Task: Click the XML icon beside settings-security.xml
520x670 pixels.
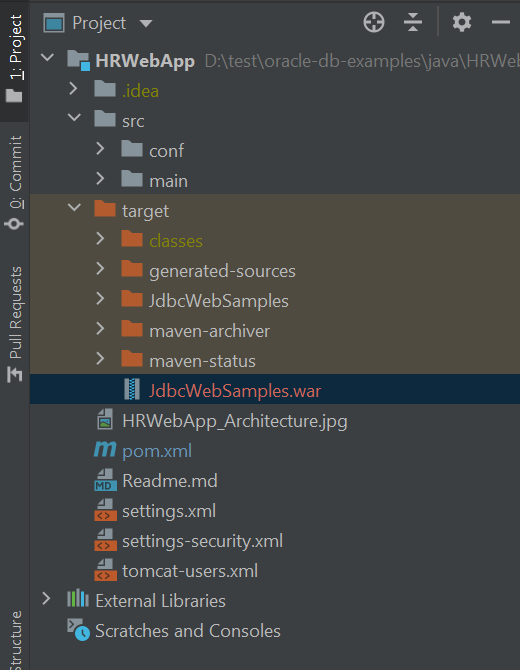Action: (105, 539)
